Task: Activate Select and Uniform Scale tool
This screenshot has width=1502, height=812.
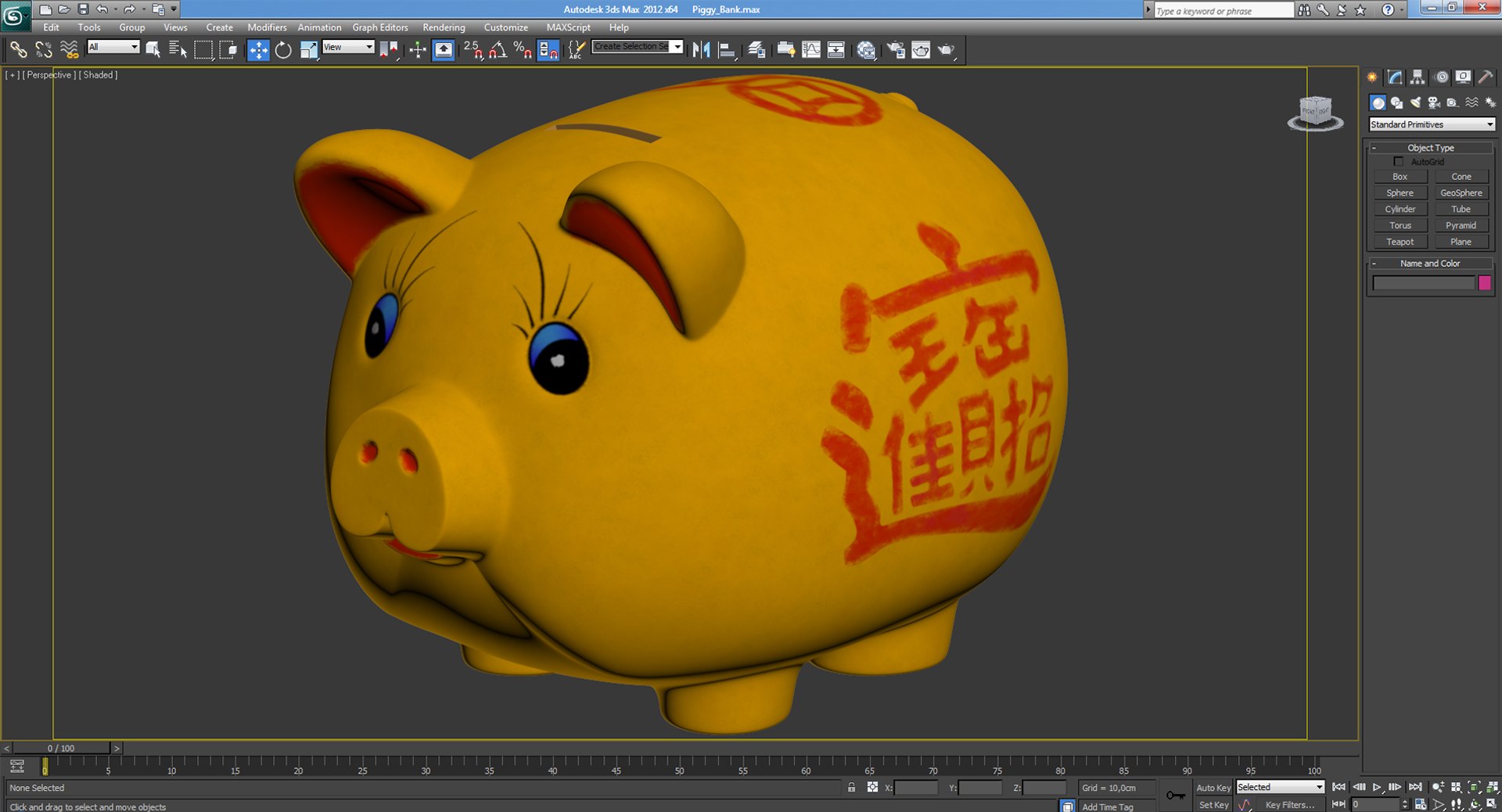Action: coord(309,50)
